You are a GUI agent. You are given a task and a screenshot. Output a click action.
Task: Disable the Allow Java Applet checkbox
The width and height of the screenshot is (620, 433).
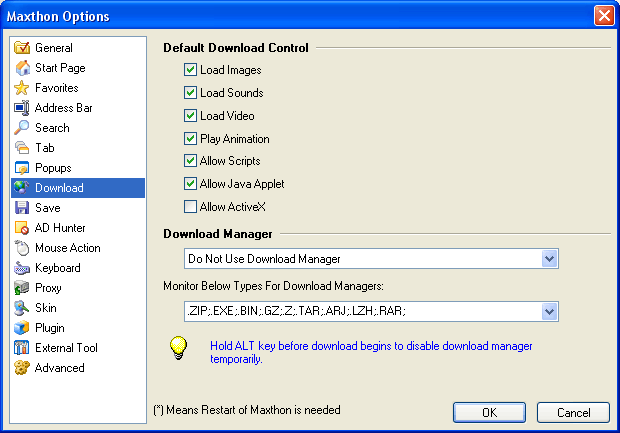click(190, 184)
